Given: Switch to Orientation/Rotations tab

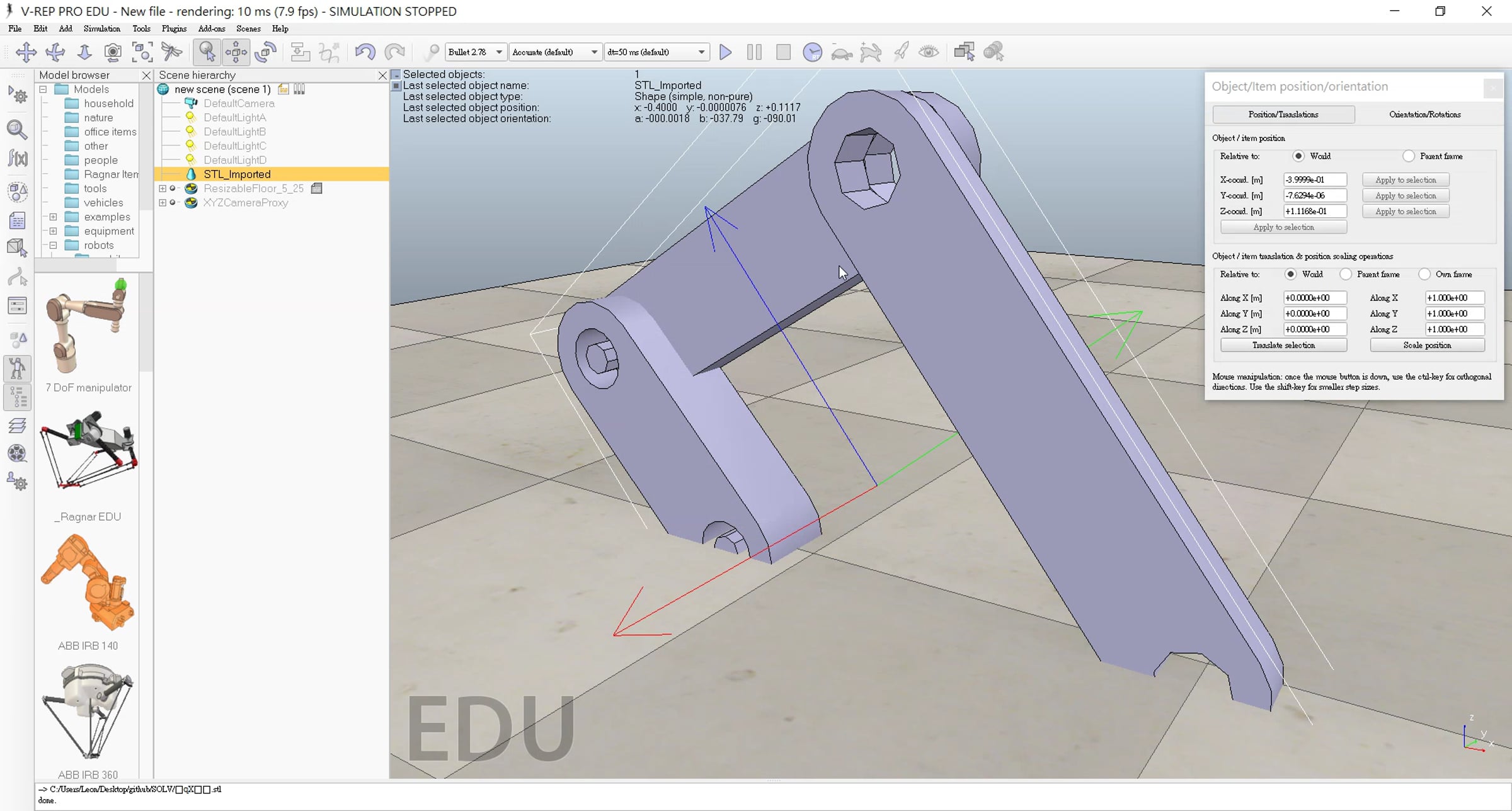Looking at the screenshot, I should coord(1425,115).
